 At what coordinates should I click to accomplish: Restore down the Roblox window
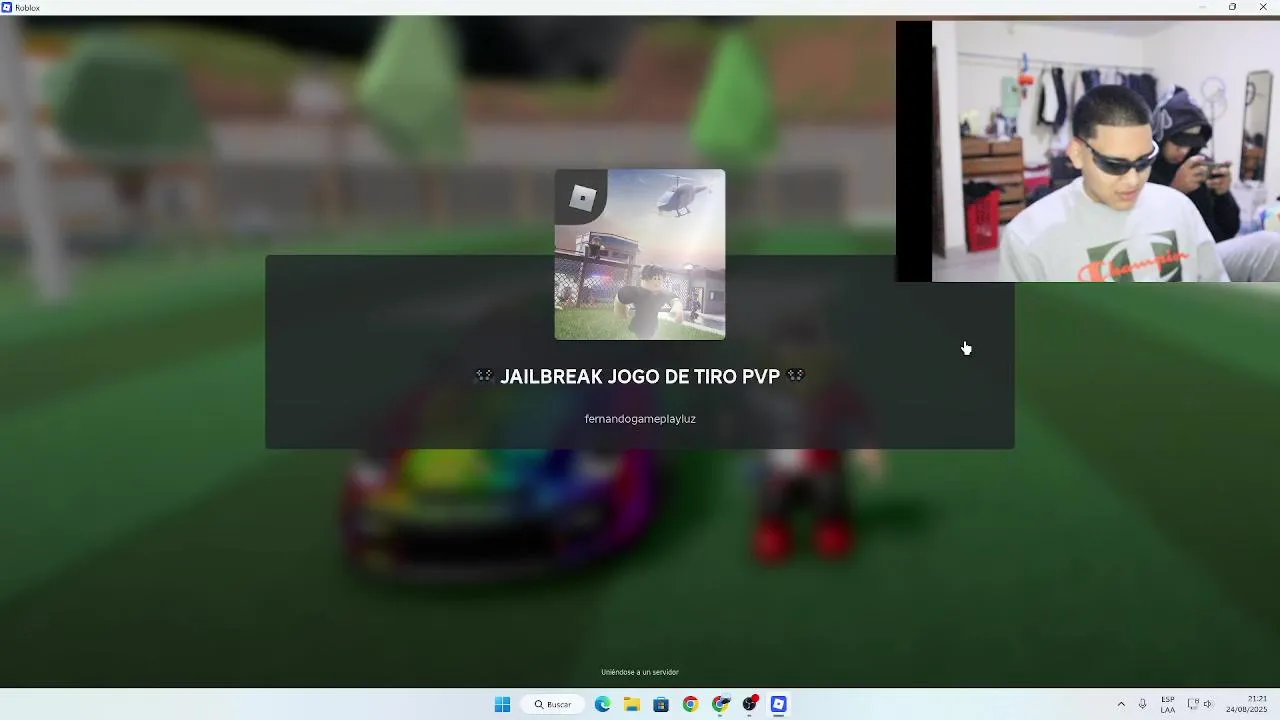pyautogui.click(x=1232, y=7)
